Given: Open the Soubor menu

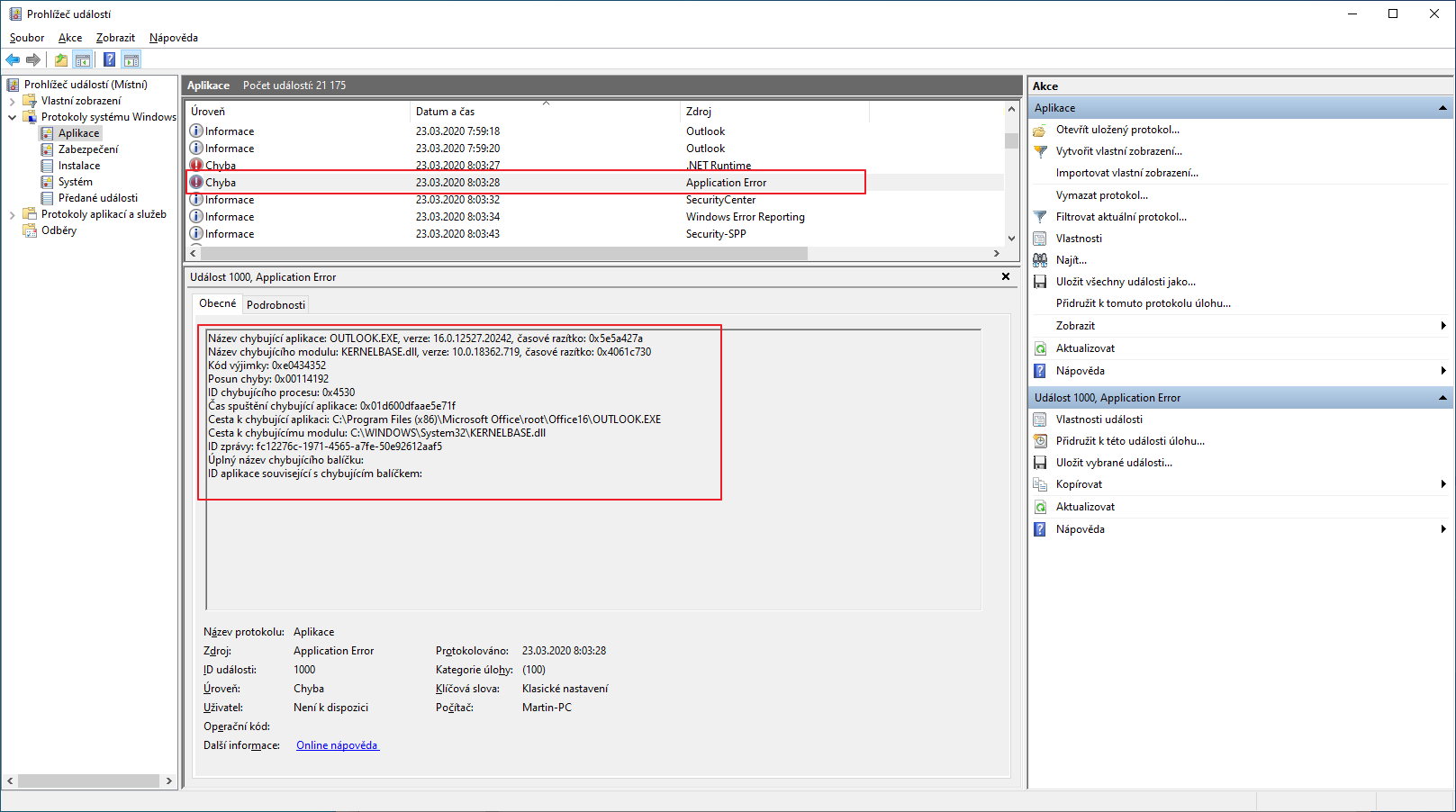Looking at the screenshot, I should (27, 38).
